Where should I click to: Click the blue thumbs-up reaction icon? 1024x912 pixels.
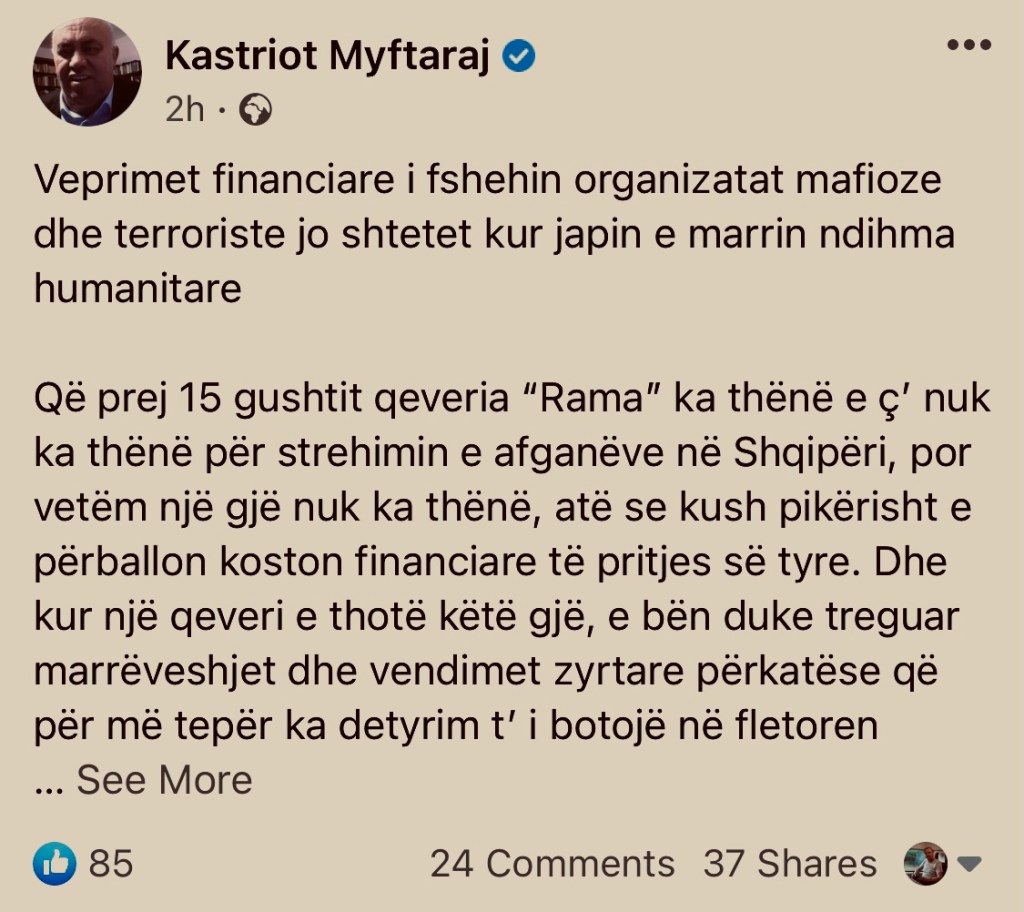coord(54,863)
